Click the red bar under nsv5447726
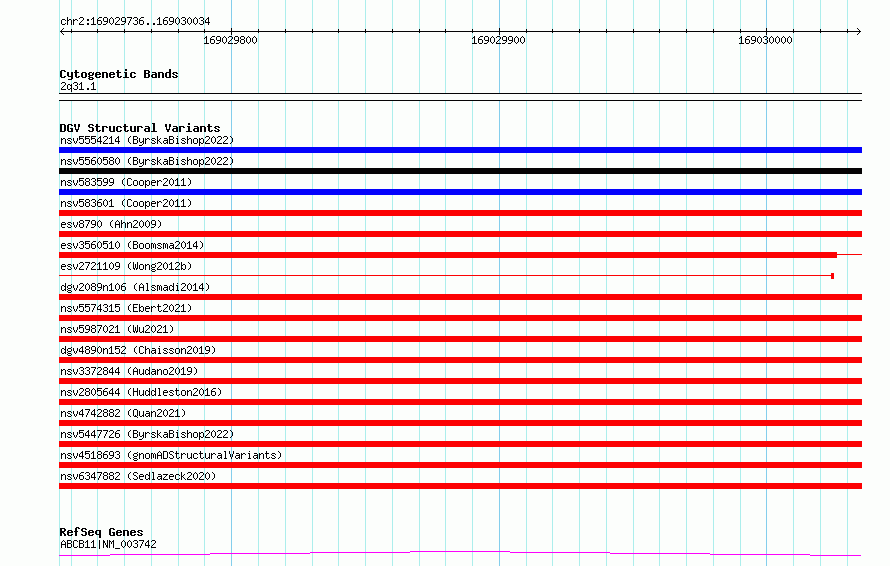Screen dimensions: 890x566 (460, 444)
